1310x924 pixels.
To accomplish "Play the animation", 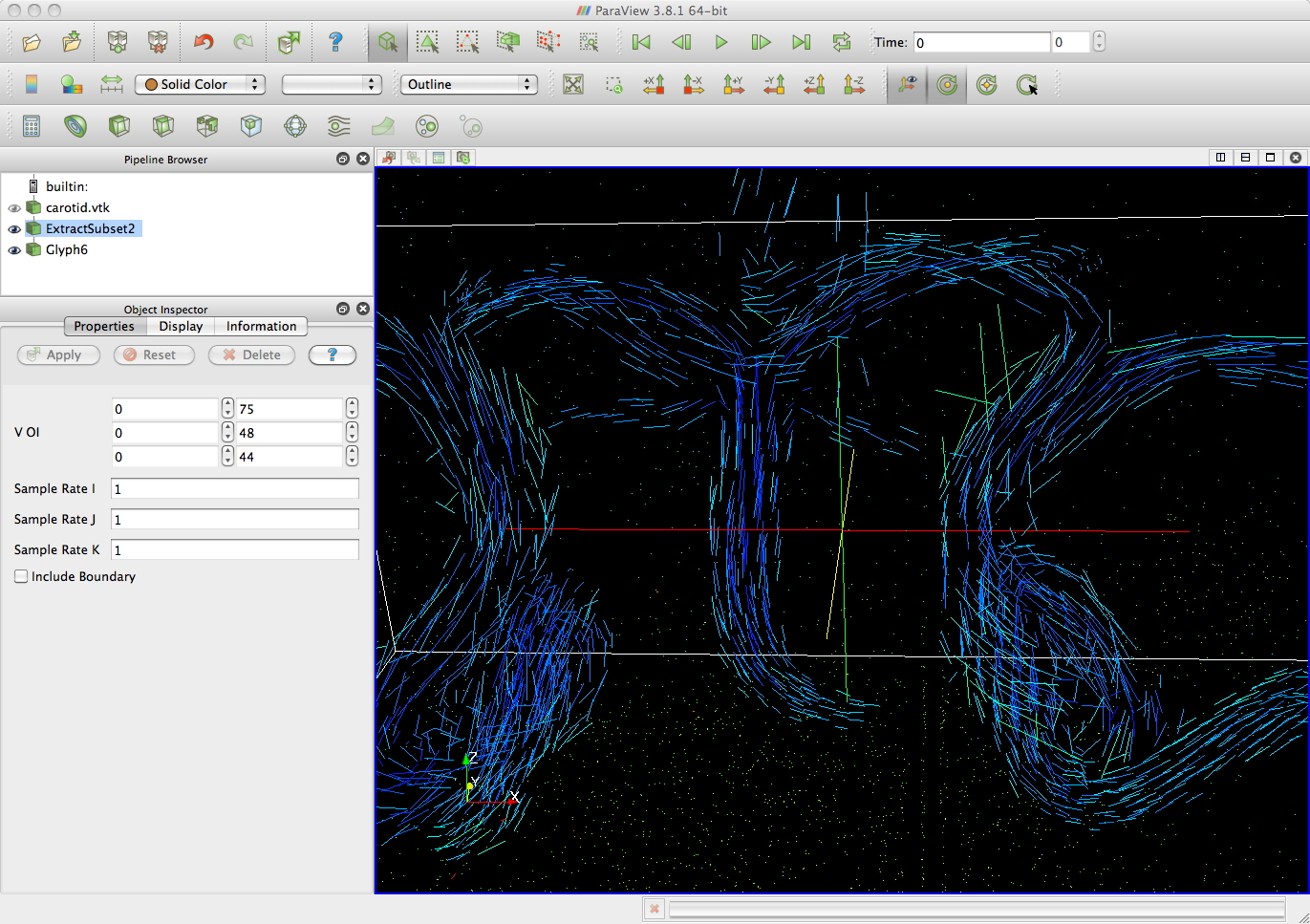I will (721, 42).
